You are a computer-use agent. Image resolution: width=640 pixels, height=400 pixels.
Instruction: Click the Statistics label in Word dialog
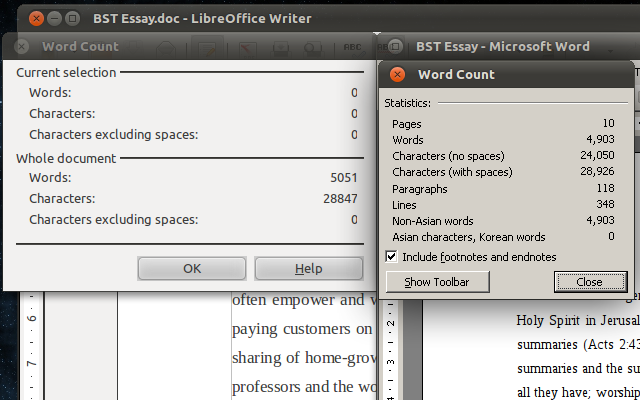coord(407,103)
